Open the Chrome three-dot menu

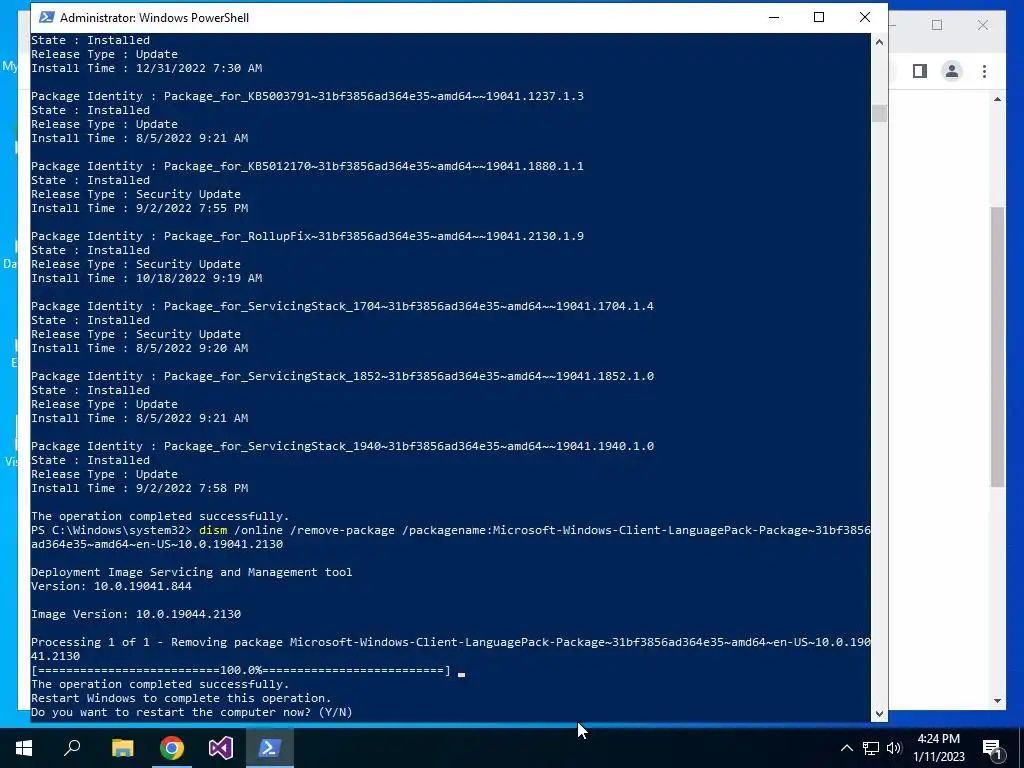tap(984, 71)
